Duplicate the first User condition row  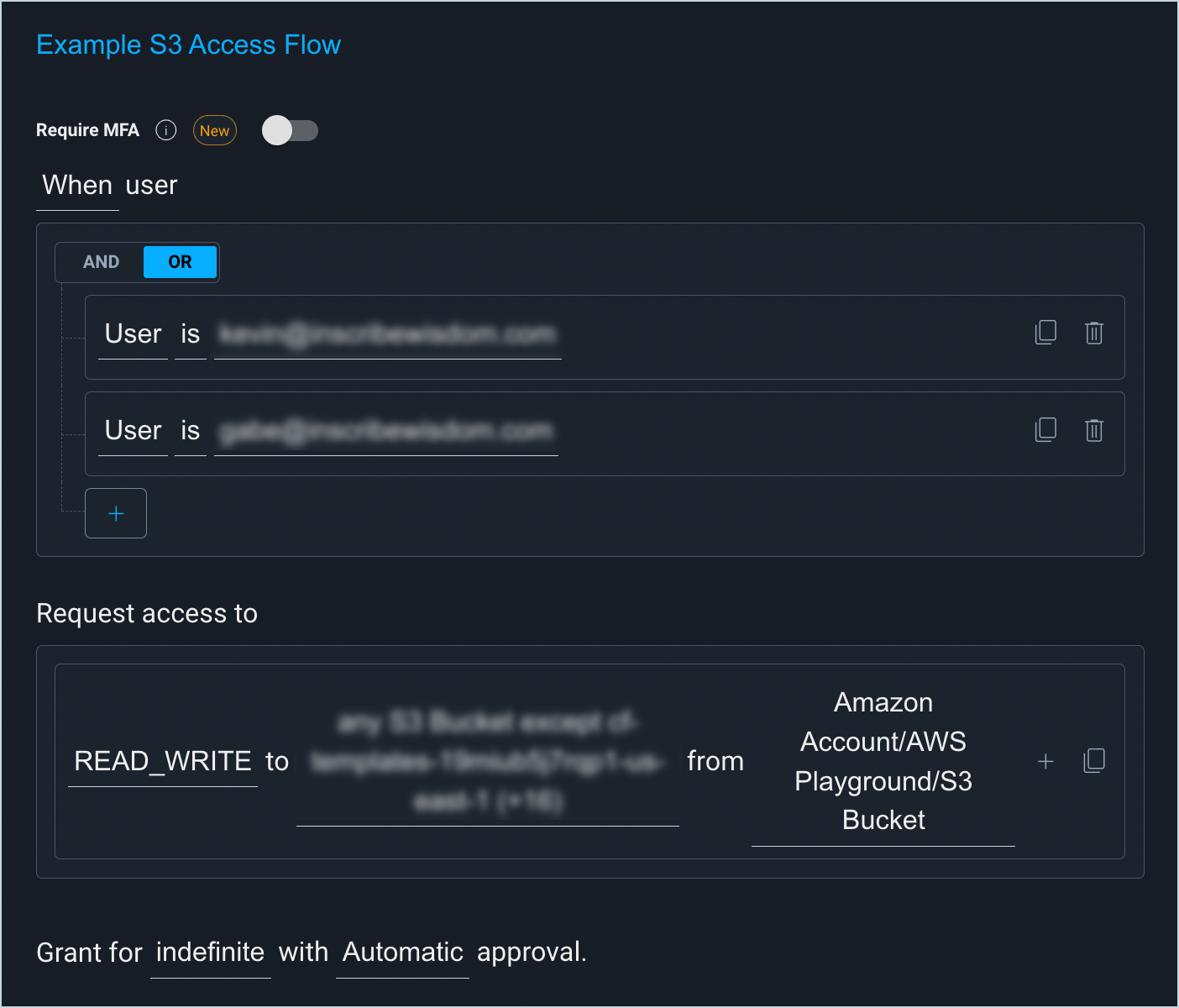coord(1045,333)
